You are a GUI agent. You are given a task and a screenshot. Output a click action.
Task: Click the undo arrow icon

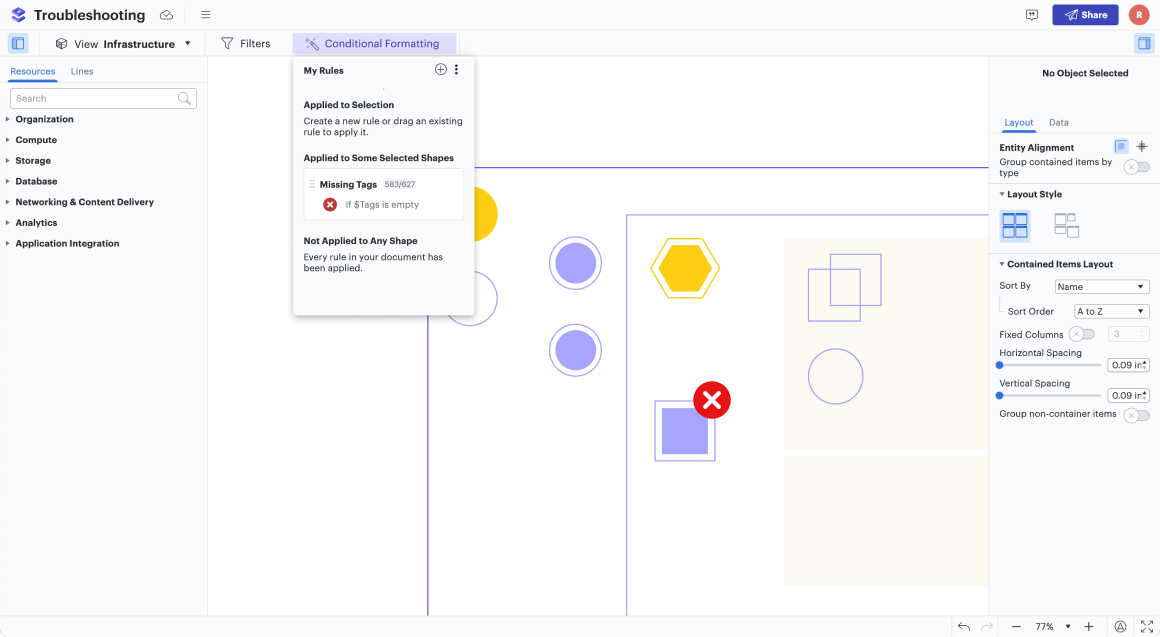[x=964, y=626]
